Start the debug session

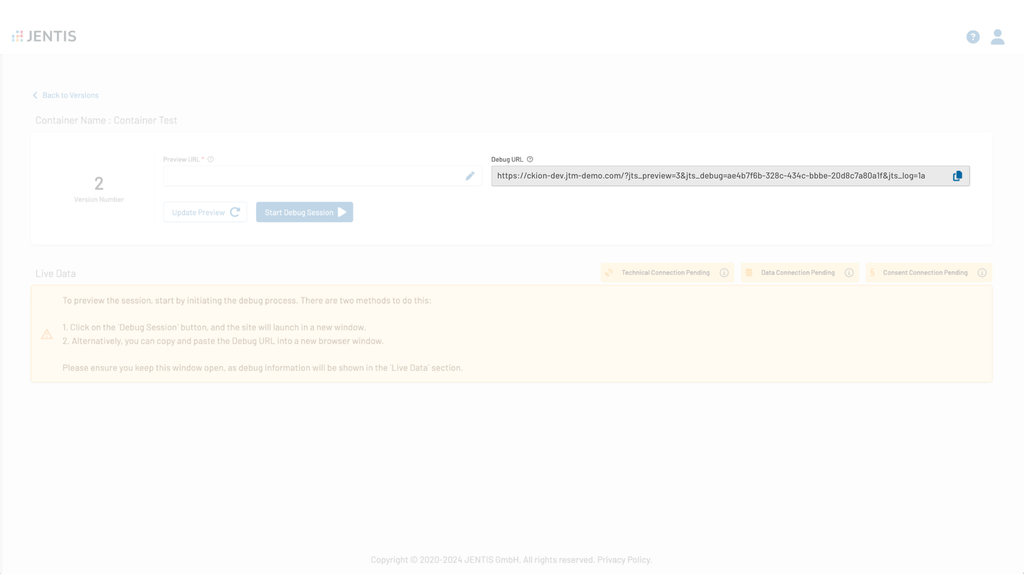point(304,212)
